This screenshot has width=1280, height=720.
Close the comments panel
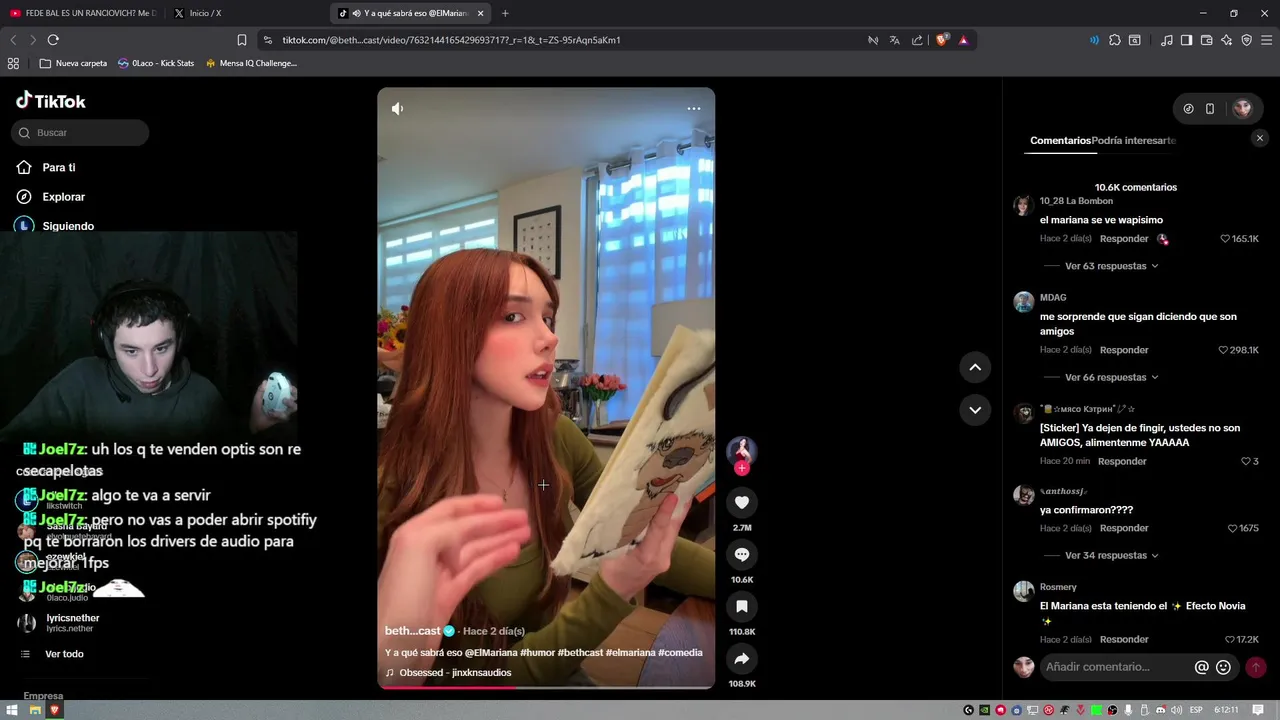pos(1260,139)
